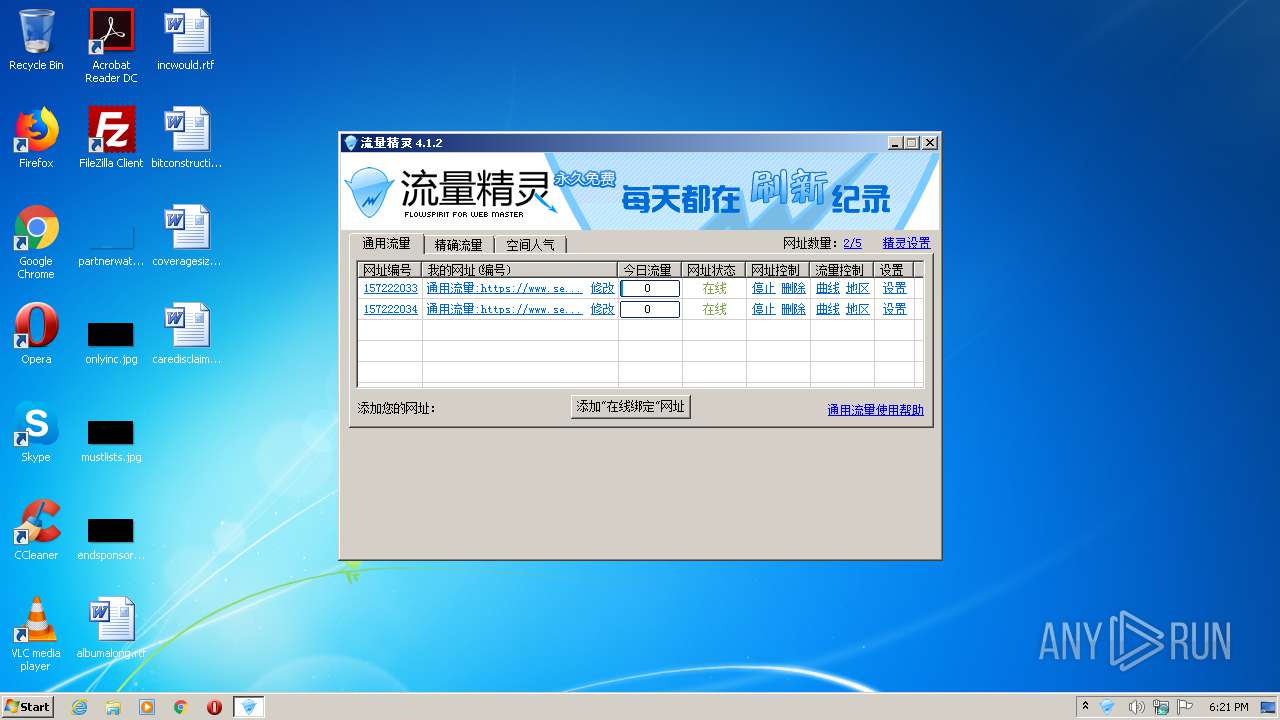The image size is (1280, 720).
Task: Open 地区 for row 157222034
Action: (x=857, y=309)
